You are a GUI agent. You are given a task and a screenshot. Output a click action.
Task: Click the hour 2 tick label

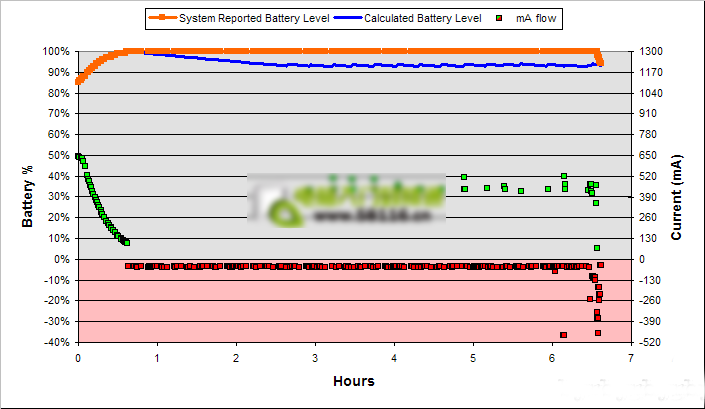236,358
